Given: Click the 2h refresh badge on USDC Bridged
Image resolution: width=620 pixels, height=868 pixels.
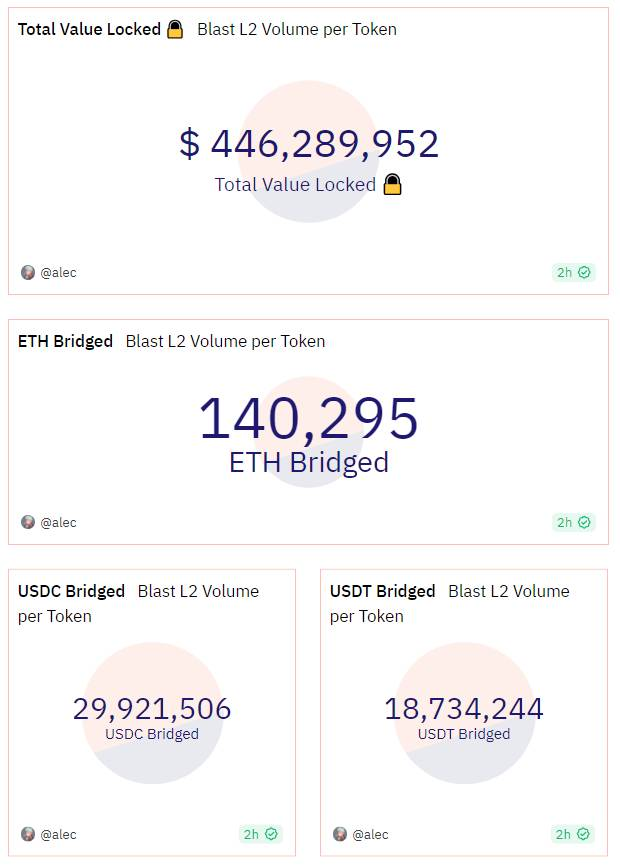Looking at the screenshot, I should tap(261, 834).
